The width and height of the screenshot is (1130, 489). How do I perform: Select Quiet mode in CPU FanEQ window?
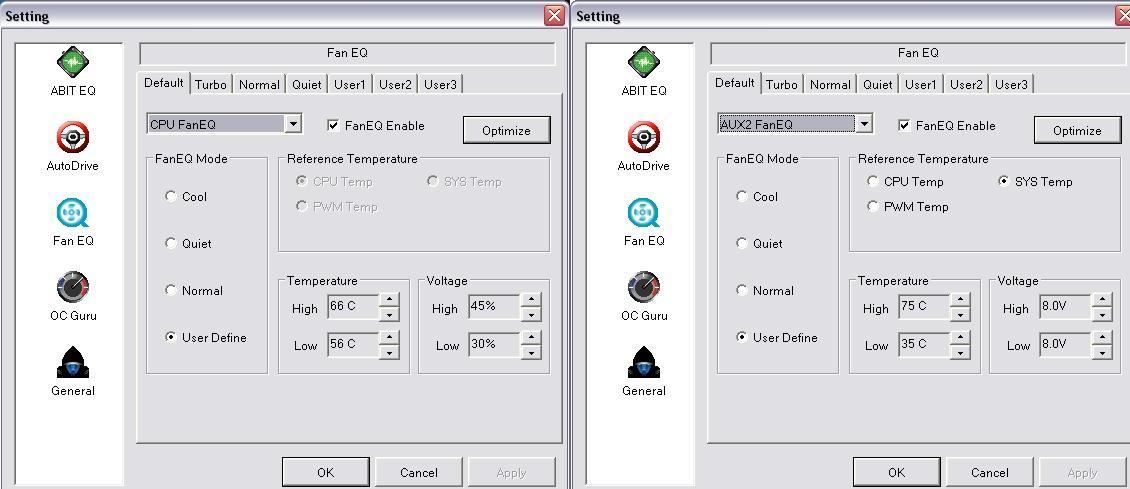171,243
